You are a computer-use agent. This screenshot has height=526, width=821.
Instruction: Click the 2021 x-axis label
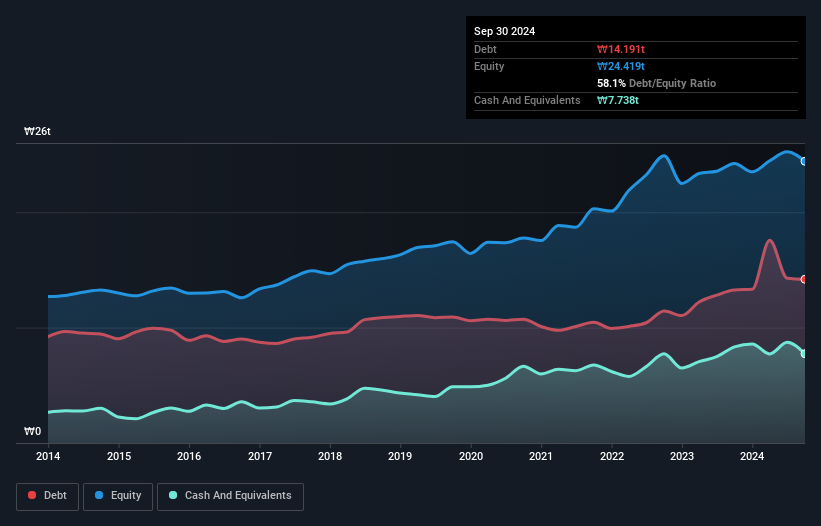point(541,456)
